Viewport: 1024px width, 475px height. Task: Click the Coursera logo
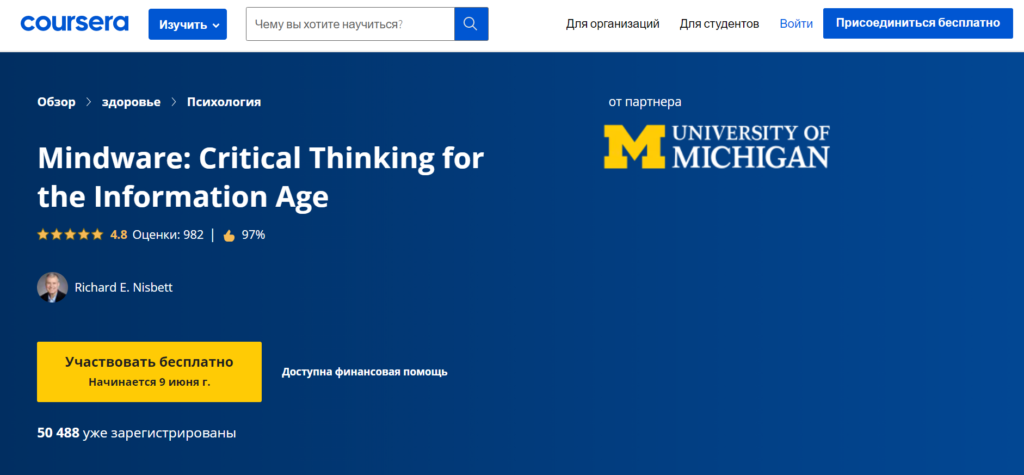coord(74,23)
